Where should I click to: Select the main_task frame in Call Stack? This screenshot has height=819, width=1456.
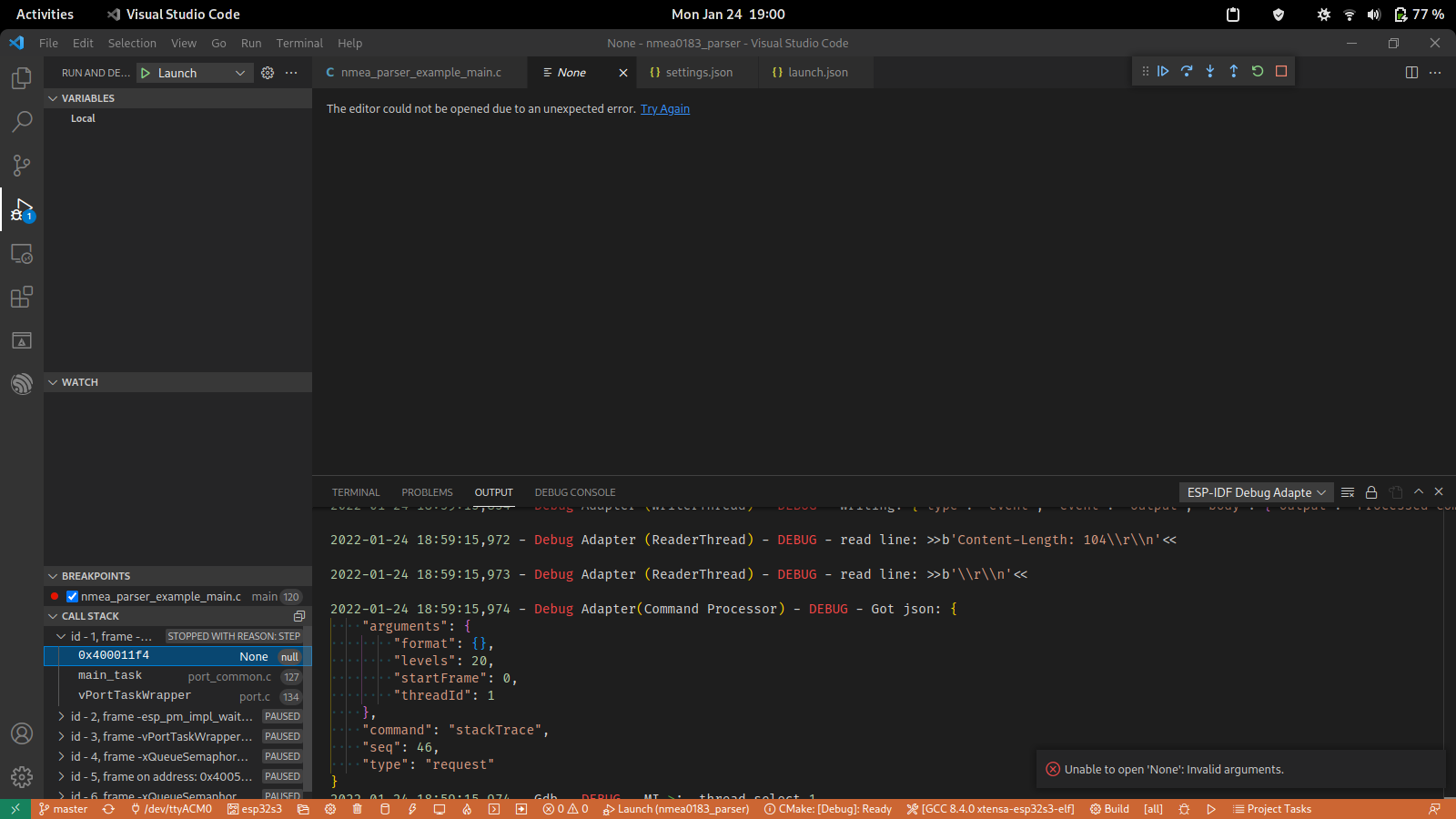click(x=109, y=675)
